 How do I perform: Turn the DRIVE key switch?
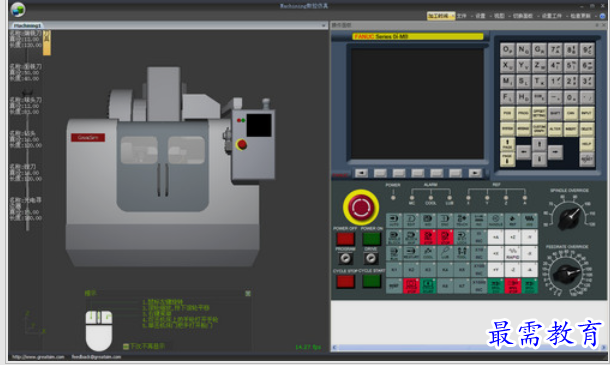(371, 258)
